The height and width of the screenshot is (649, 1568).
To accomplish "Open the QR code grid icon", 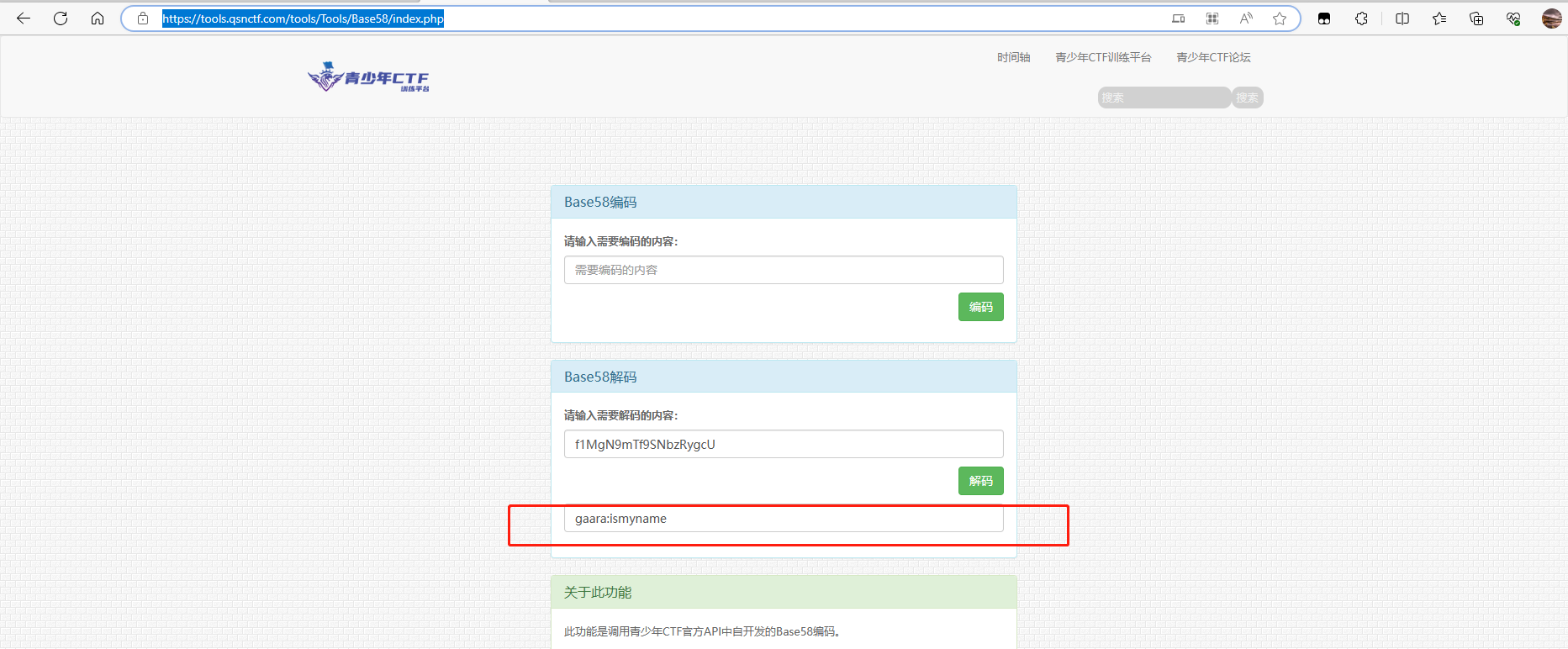I will [1212, 18].
